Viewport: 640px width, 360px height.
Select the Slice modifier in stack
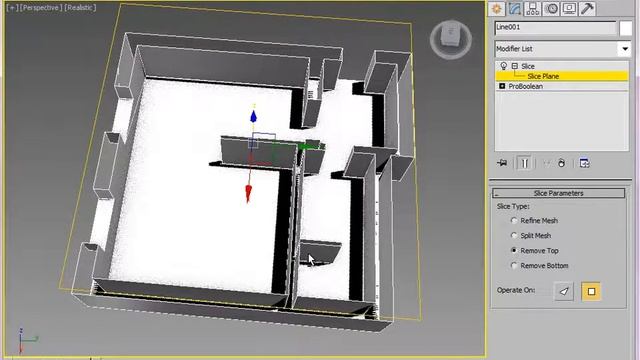point(528,66)
